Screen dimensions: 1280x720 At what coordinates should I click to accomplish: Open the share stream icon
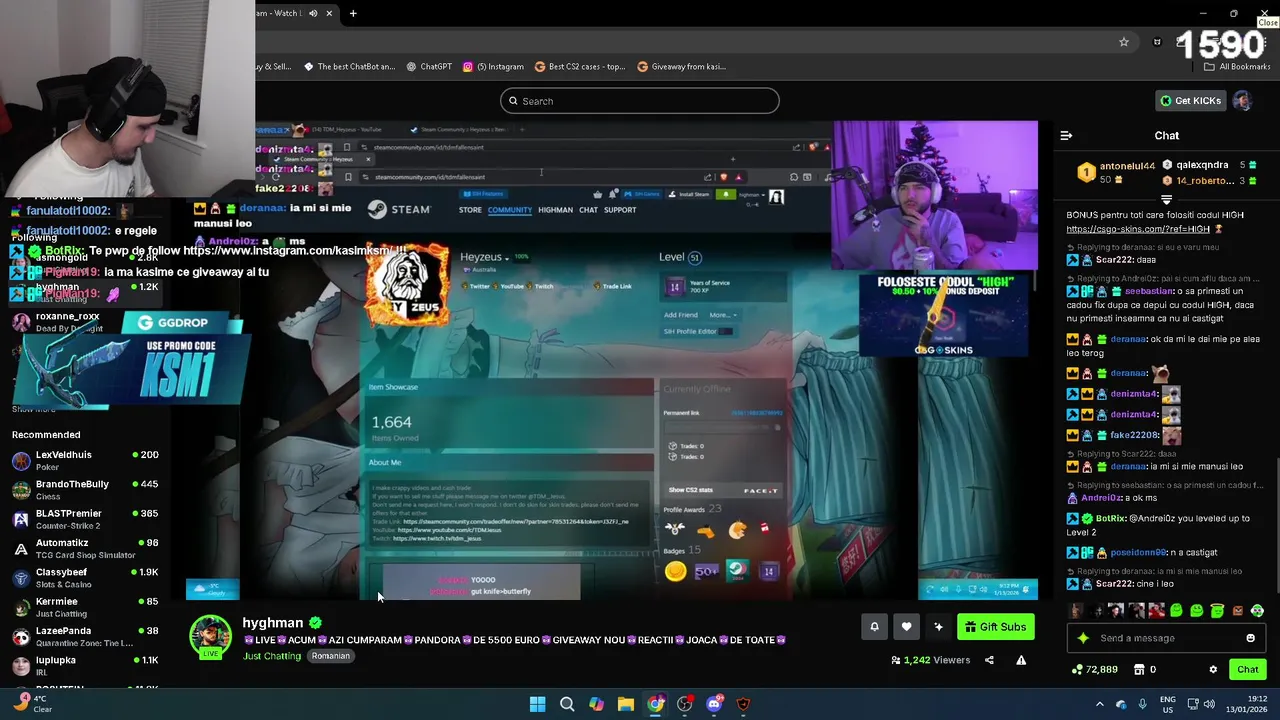pos(989,660)
